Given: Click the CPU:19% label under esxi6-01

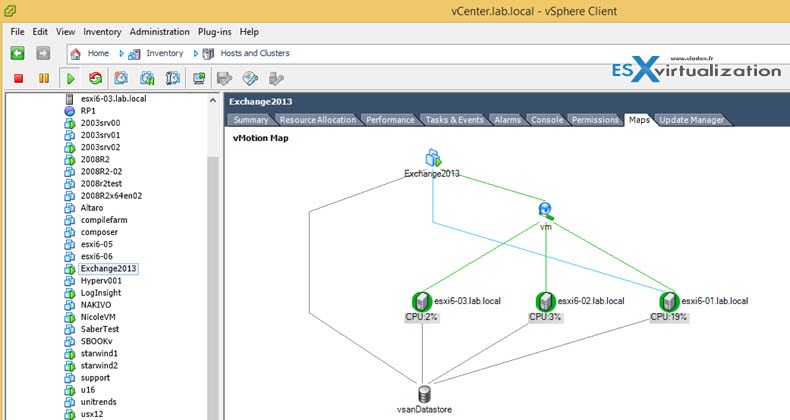Looking at the screenshot, I should point(669,317).
